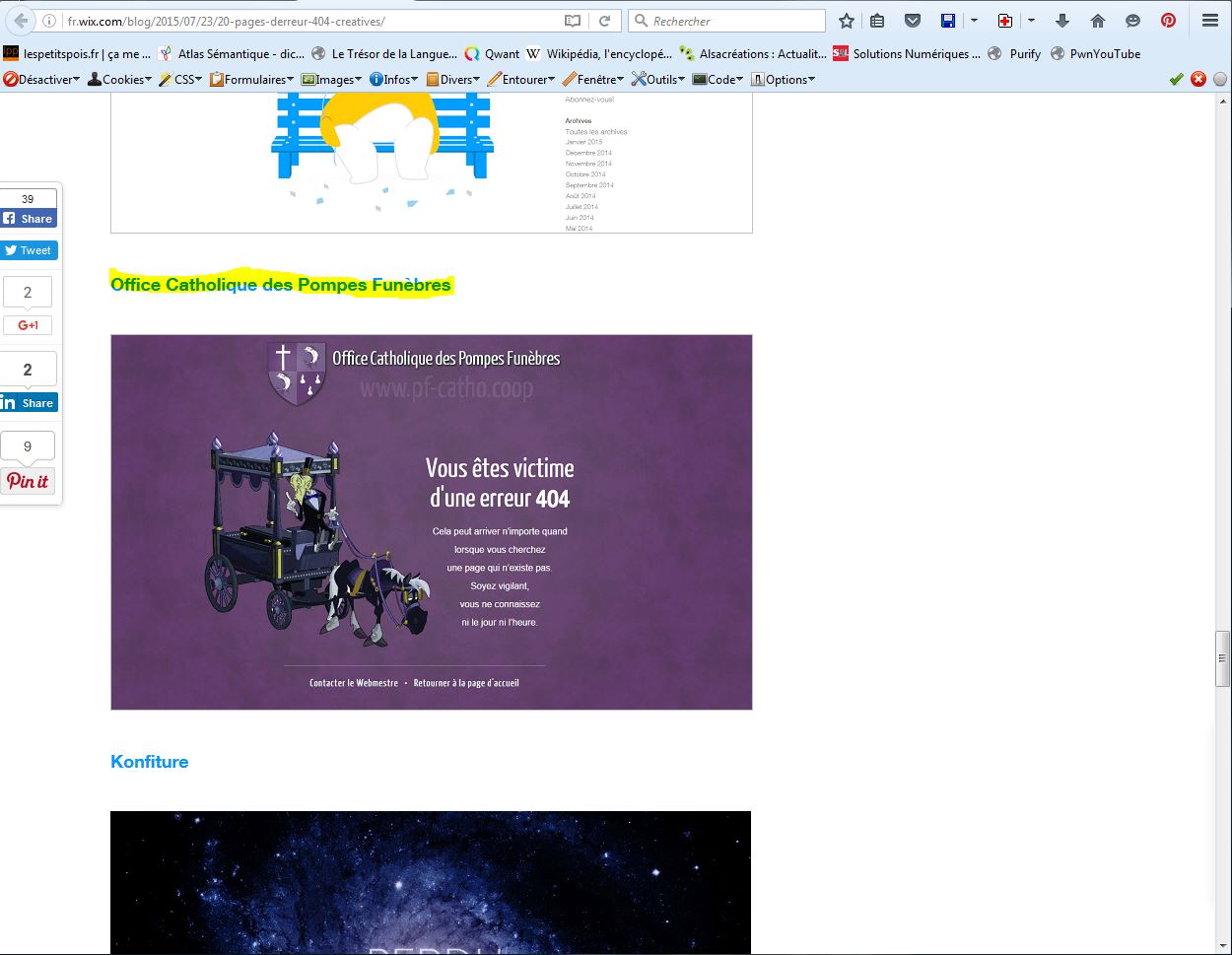The width and height of the screenshot is (1232, 955).
Task: Open dropdown arrow beside red cross icon
Action: tap(1031, 21)
